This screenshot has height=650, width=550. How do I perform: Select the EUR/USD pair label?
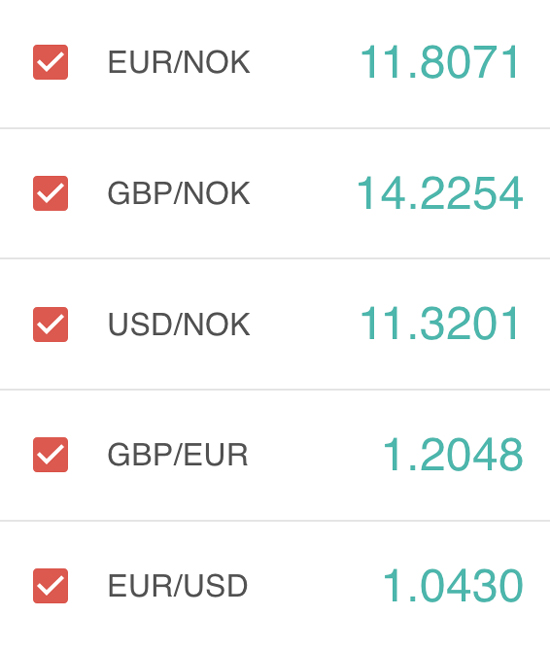(x=178, y=585)
